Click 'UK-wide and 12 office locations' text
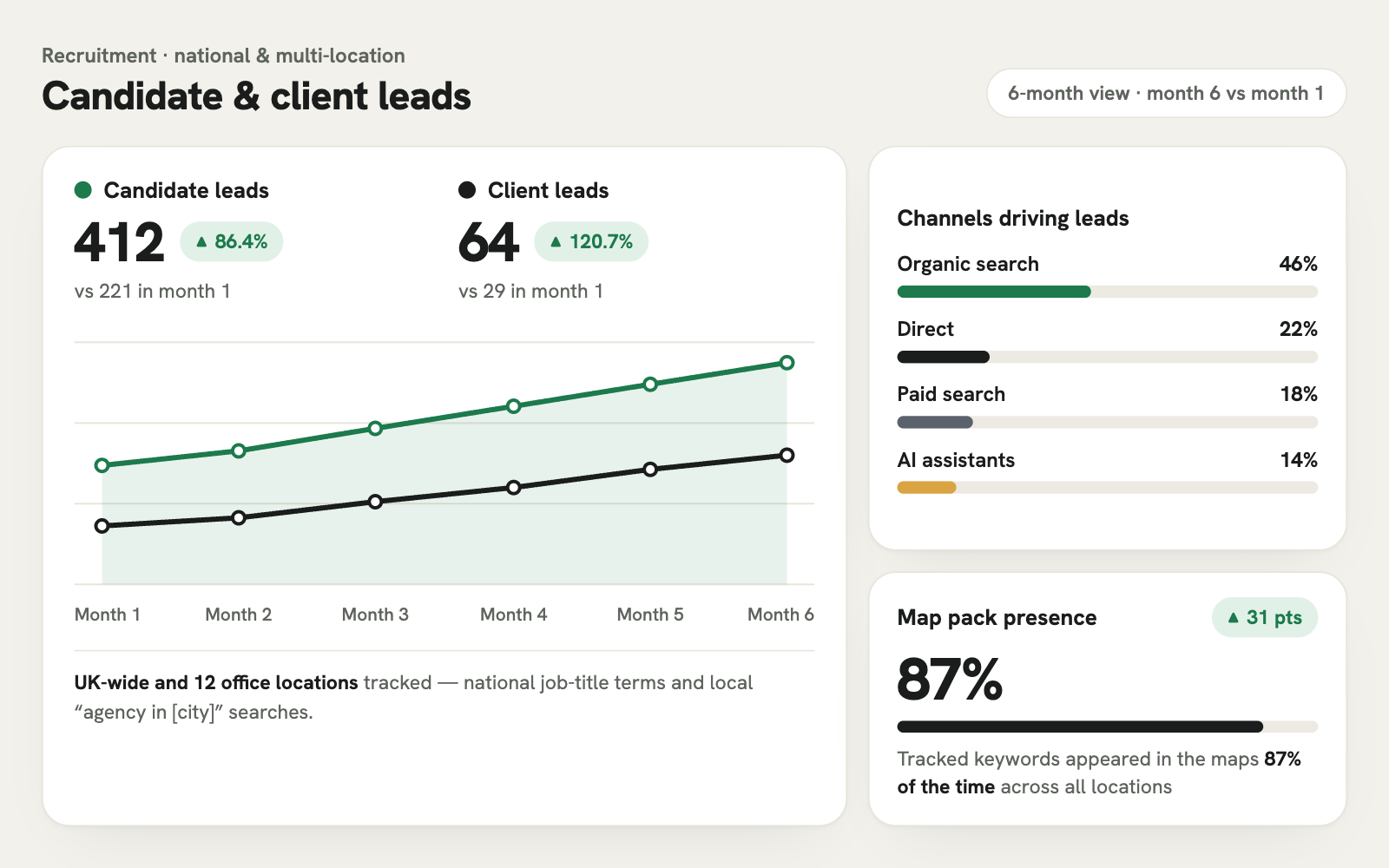 coord(216,683)
